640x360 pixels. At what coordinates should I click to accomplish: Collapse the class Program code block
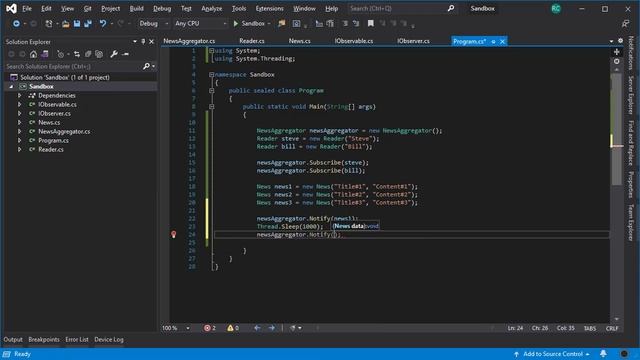click(x=211, y=91)
